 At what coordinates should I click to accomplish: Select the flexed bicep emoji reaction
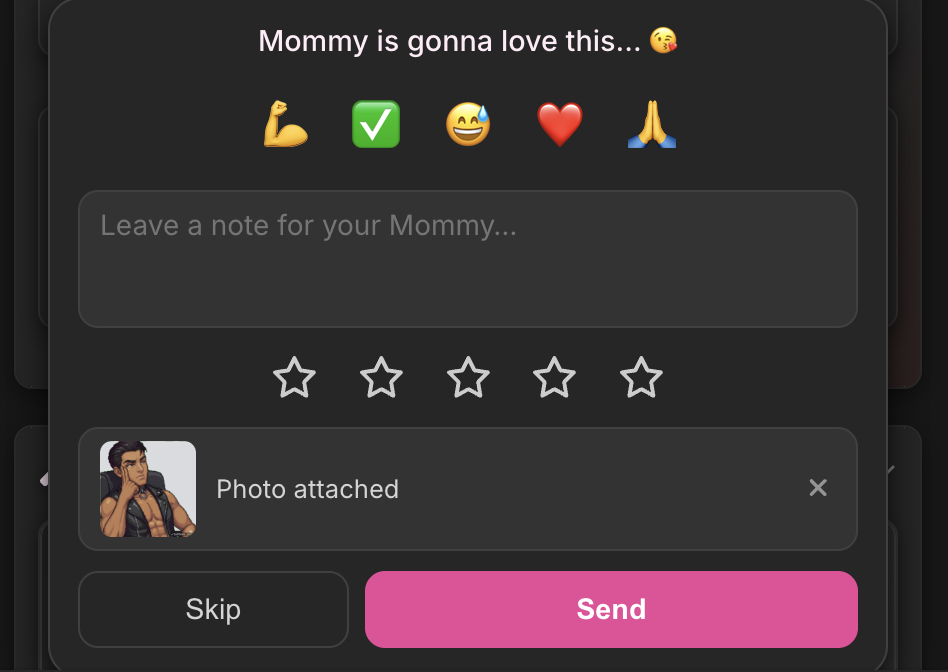tap(285, 124)
